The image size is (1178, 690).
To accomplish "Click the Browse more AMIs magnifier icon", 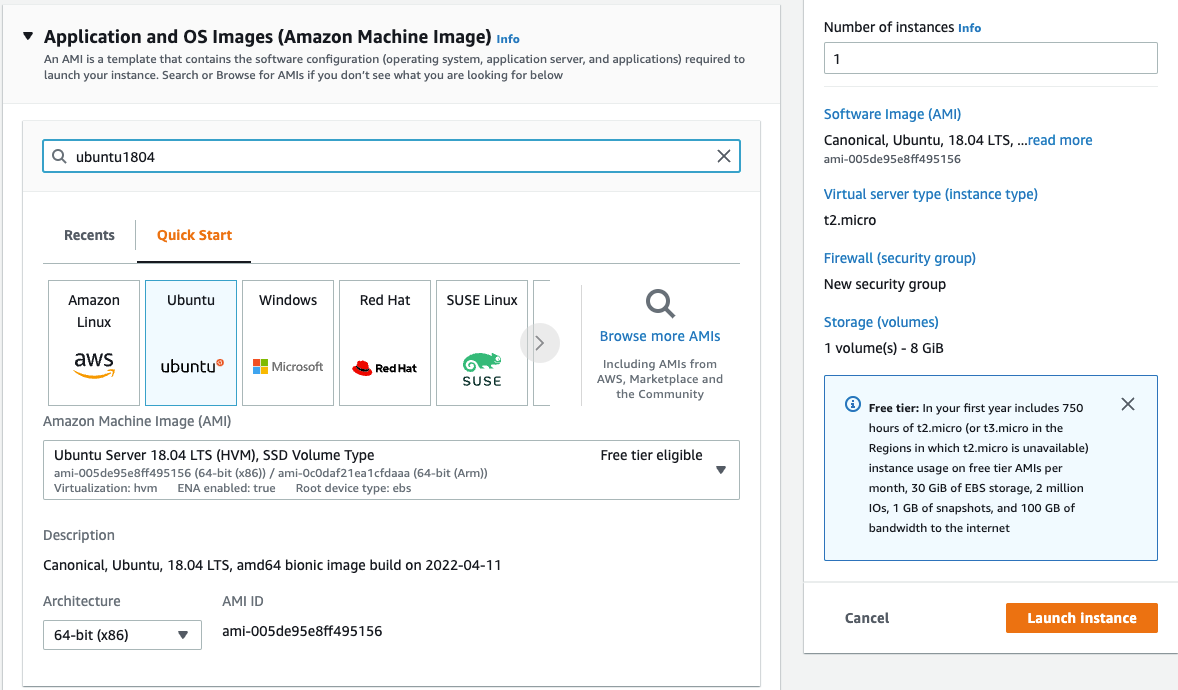I will 659,302.
